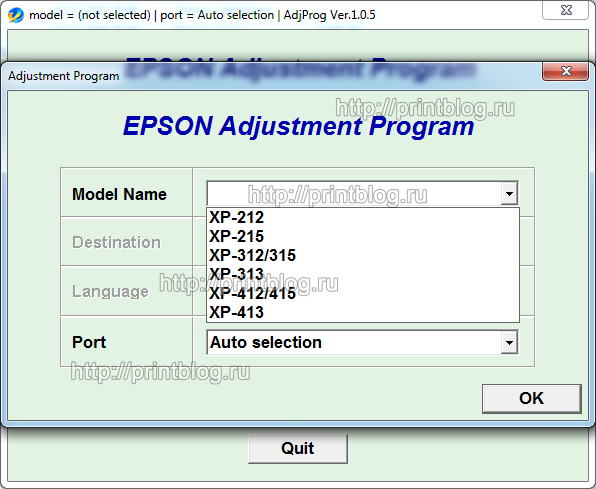Select XP-212 from the model list
Screen dimensions: 596x489
click(363, 218)
